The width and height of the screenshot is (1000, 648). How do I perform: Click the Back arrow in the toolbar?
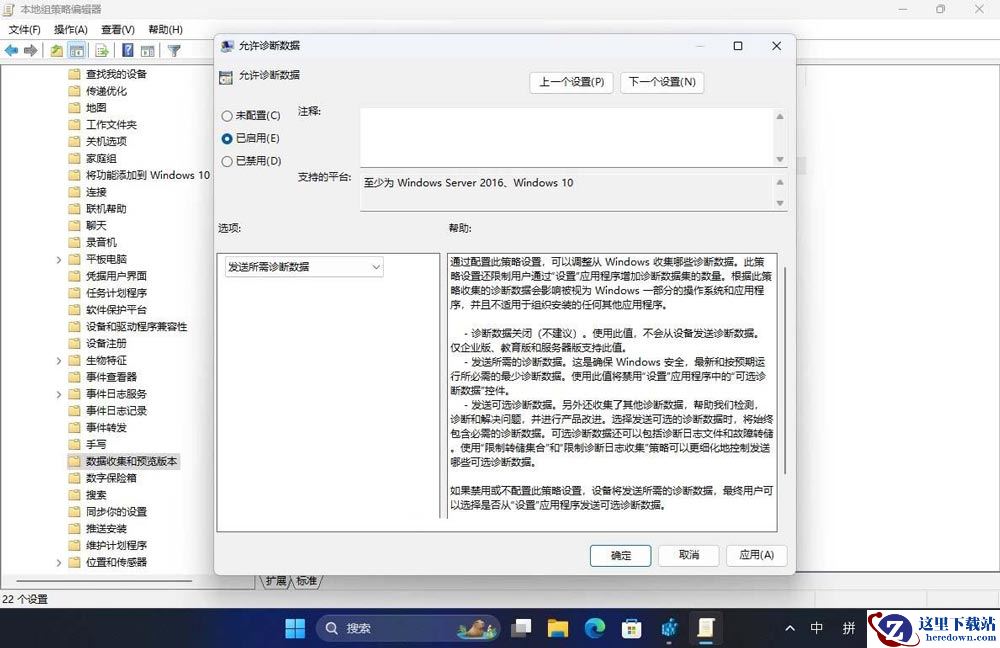coord(11,50)
